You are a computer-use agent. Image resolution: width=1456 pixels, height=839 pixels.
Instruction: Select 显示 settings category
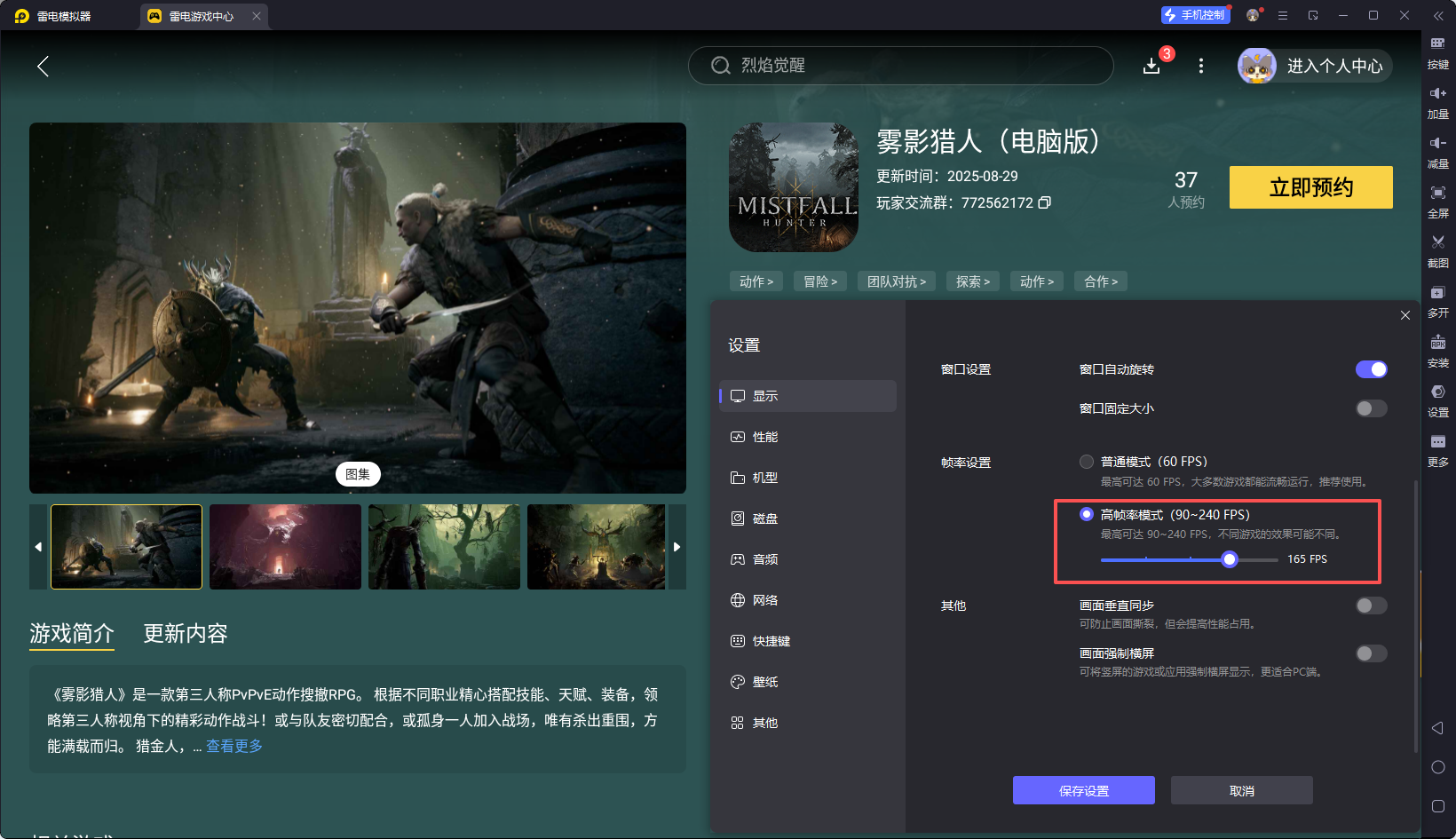(808, 396)
